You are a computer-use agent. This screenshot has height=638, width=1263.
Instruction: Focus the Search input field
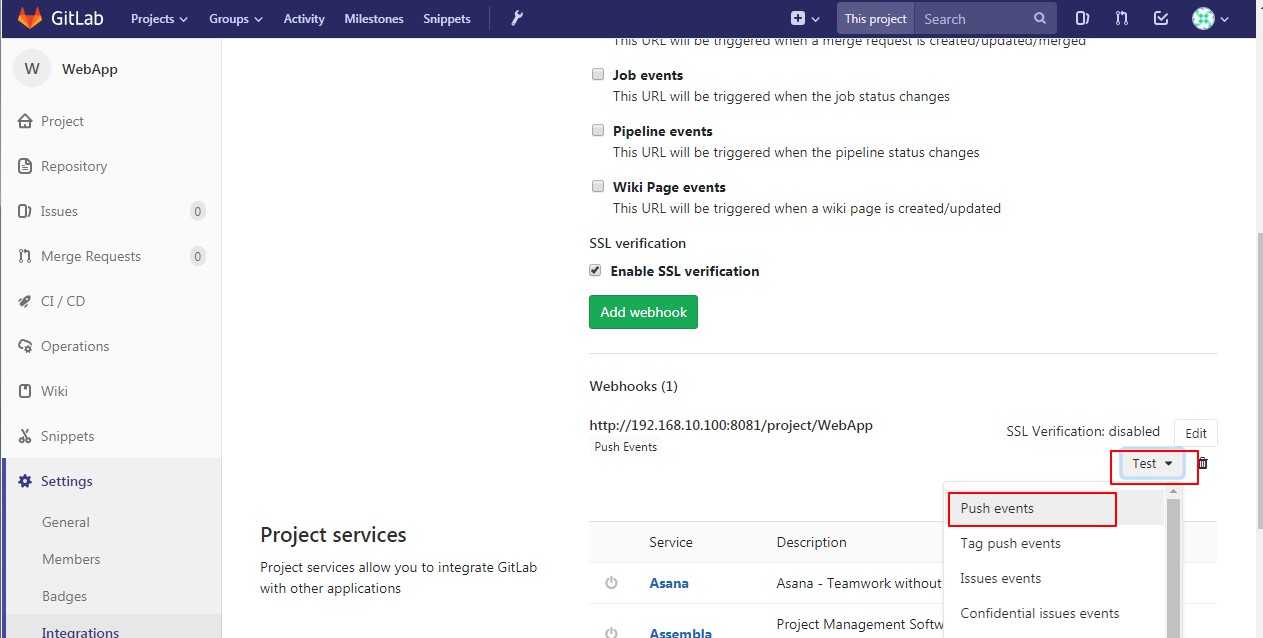(974, 19)
